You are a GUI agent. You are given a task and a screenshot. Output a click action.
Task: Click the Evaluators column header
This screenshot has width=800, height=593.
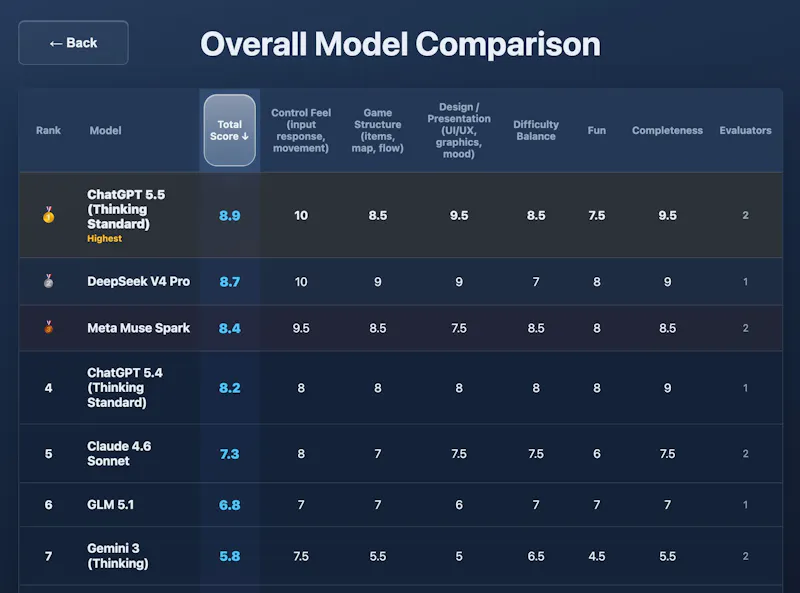tap(745, 130)
